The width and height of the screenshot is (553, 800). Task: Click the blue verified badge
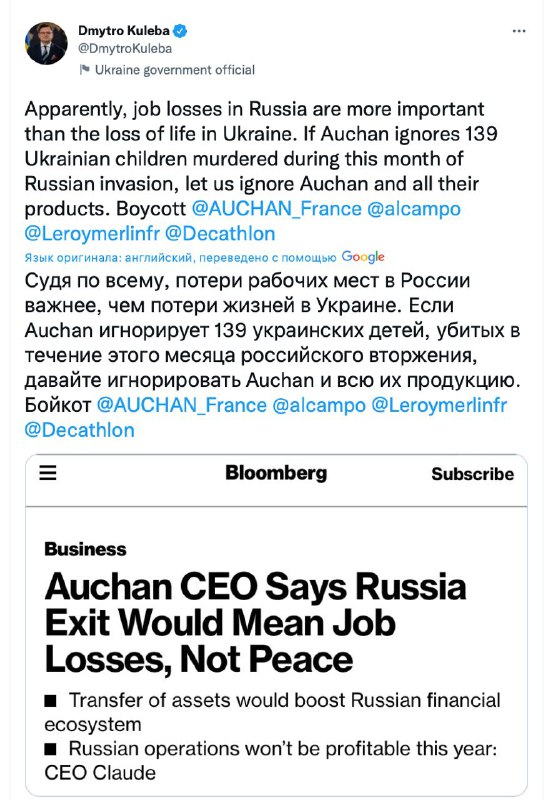[180, 31]
